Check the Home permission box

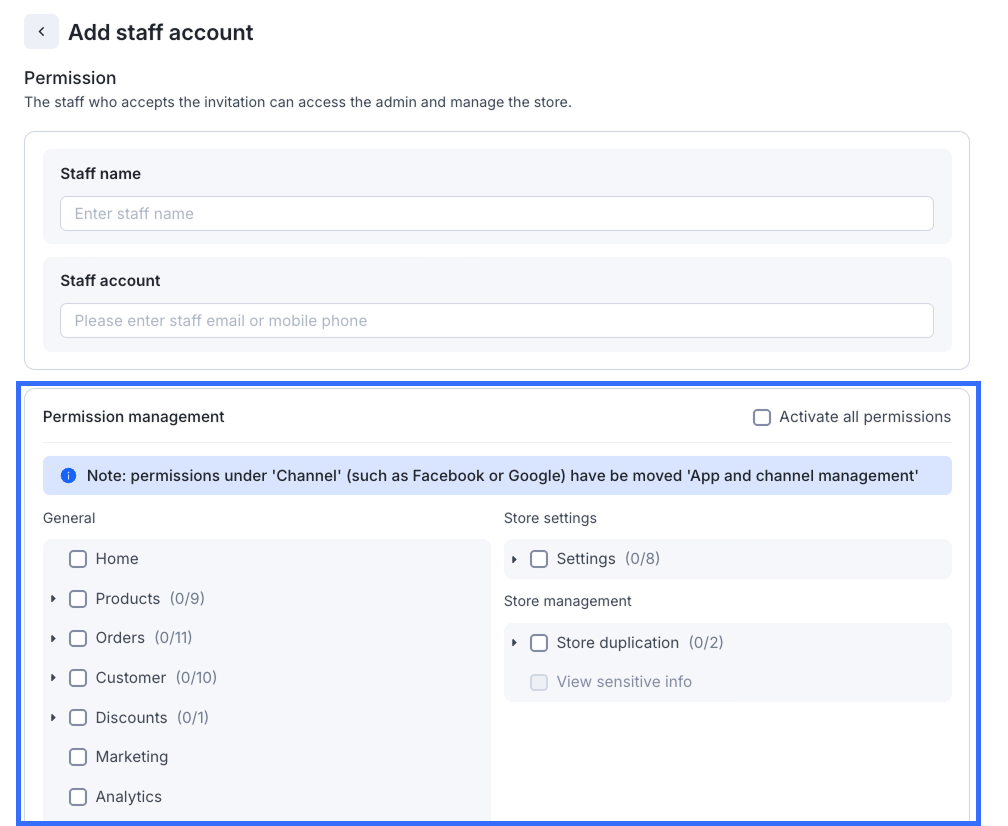(78, 559)
